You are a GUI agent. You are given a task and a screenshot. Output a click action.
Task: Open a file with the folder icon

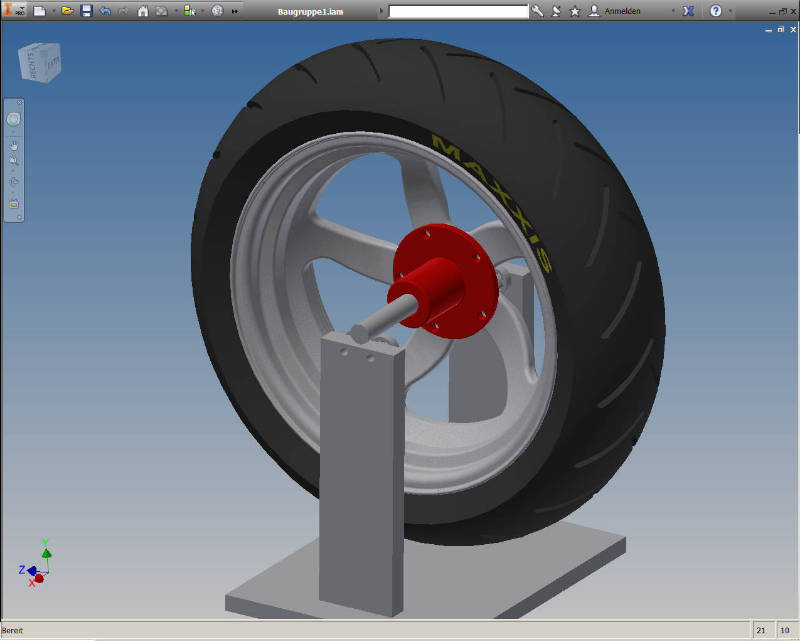(67, 11)
